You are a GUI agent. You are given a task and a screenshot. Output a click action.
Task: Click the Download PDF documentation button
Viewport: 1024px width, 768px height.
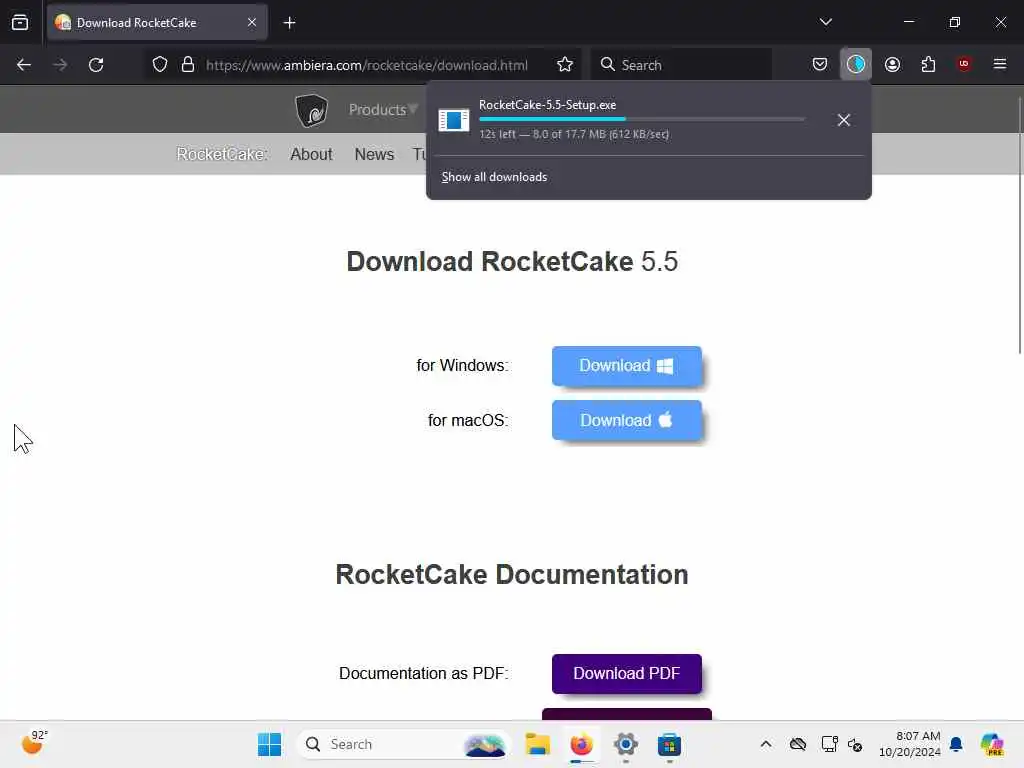(627, 673)
